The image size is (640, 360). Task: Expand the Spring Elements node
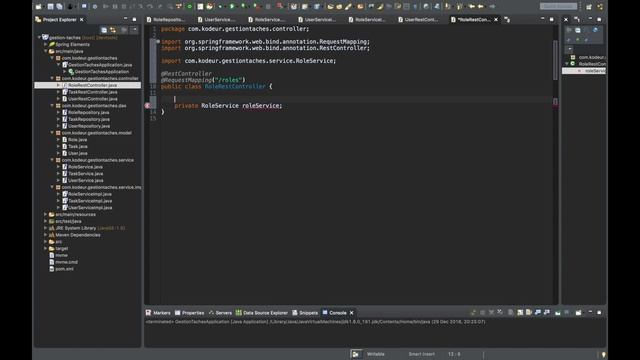pyautogui.click(x=46, y=44)
